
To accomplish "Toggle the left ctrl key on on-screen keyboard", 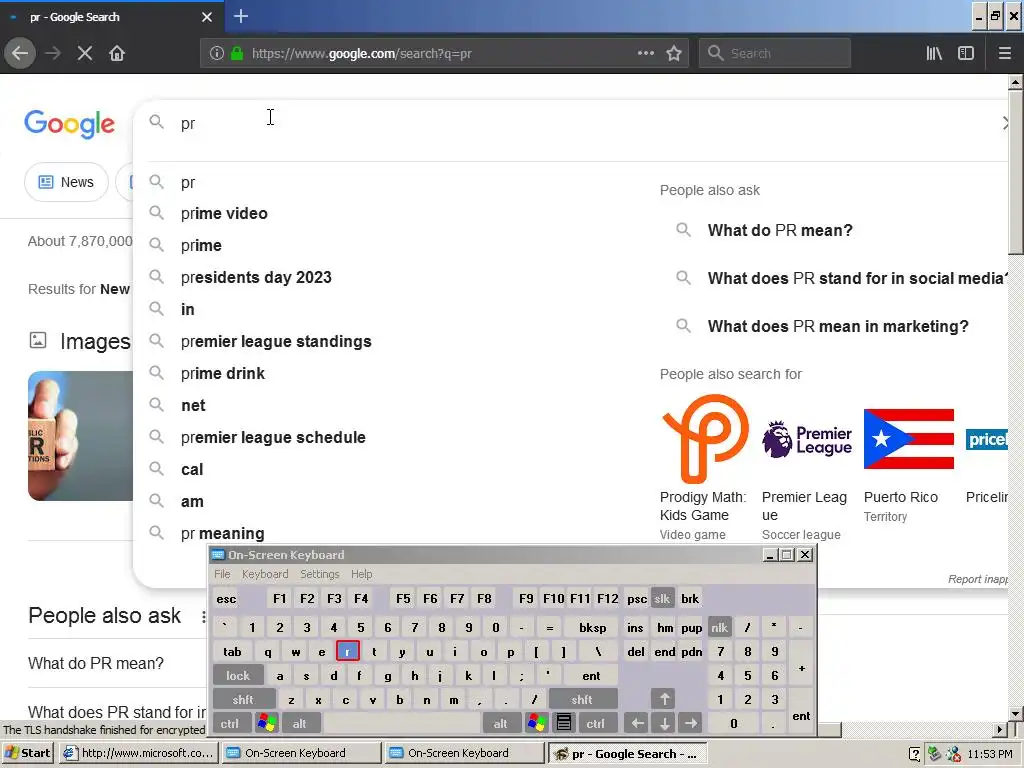I will coord(229,724).
